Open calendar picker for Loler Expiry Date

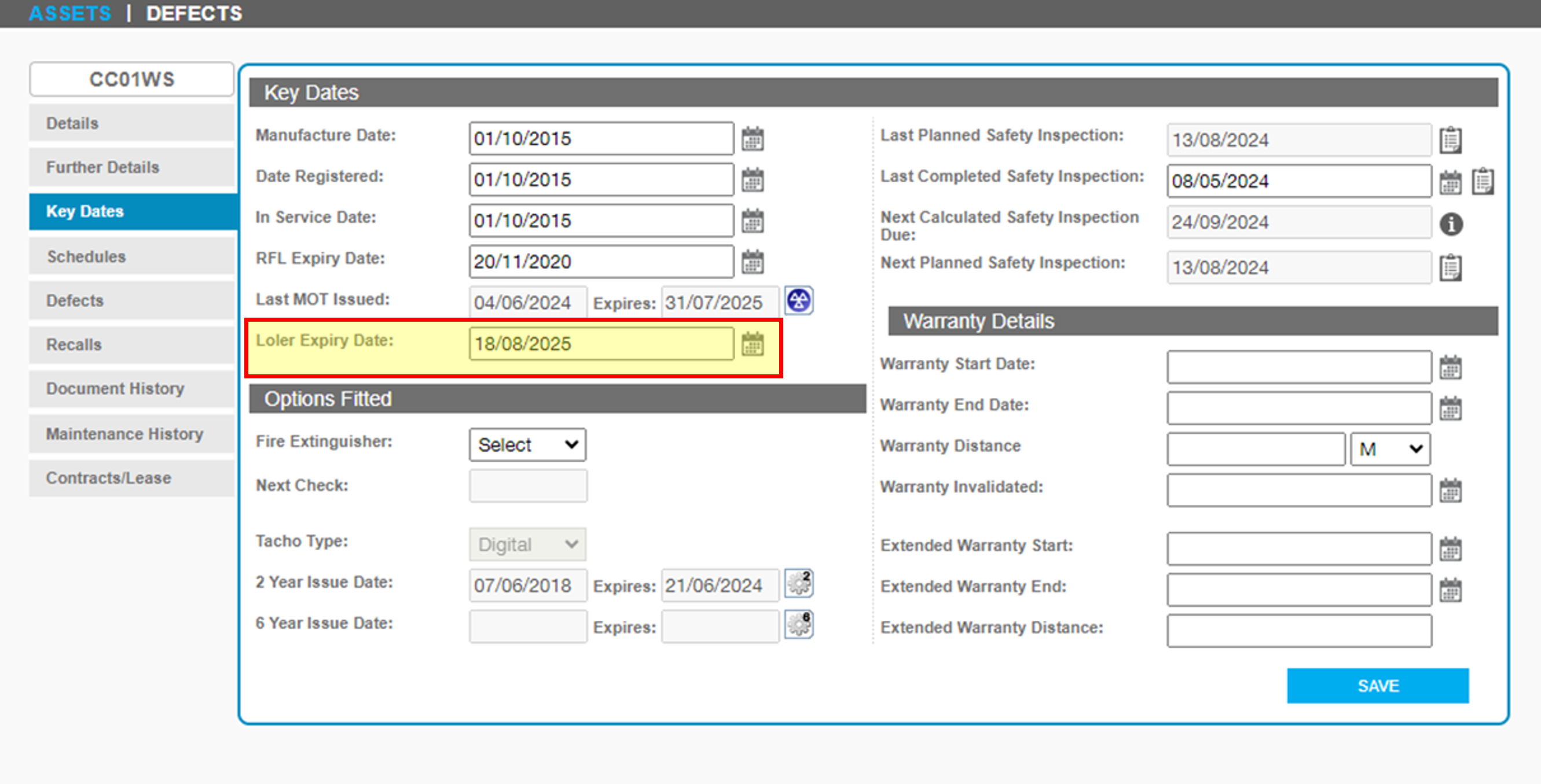(753, 344)
